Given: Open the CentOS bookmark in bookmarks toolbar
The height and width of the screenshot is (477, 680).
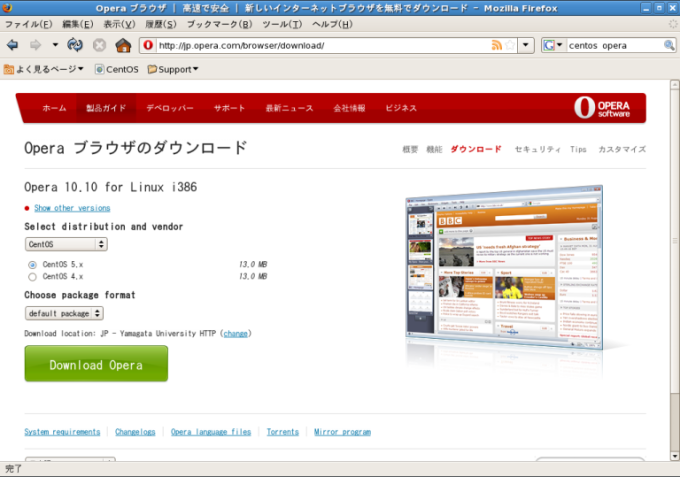Looking at the screenshot, I should (116, 69).
